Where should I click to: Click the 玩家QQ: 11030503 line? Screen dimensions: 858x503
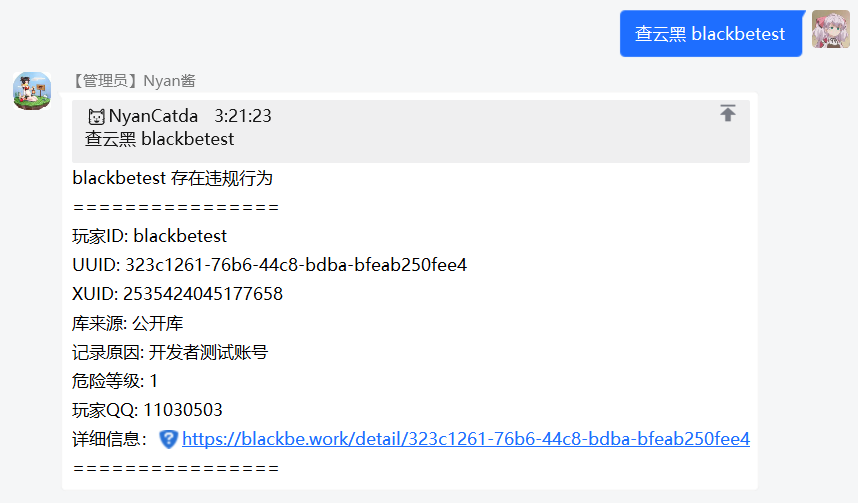coord(148,410)
